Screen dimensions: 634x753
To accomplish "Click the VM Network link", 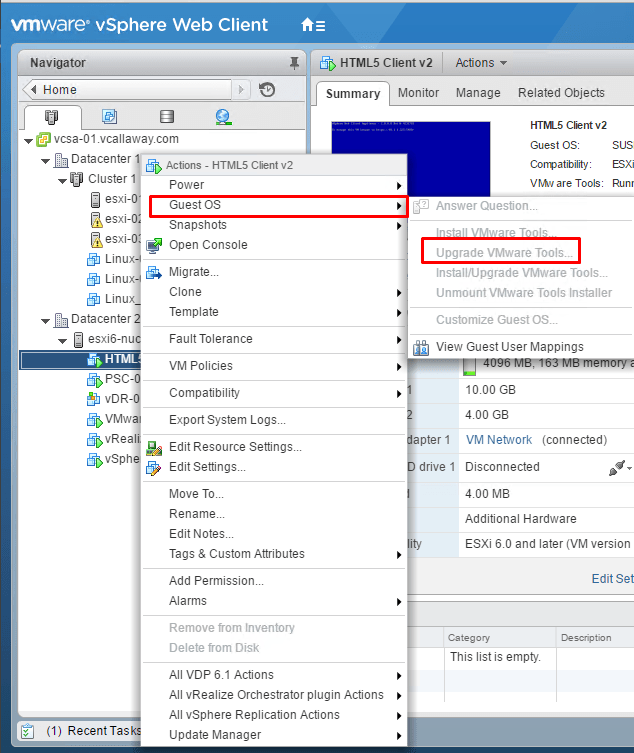I will [499, 440].
